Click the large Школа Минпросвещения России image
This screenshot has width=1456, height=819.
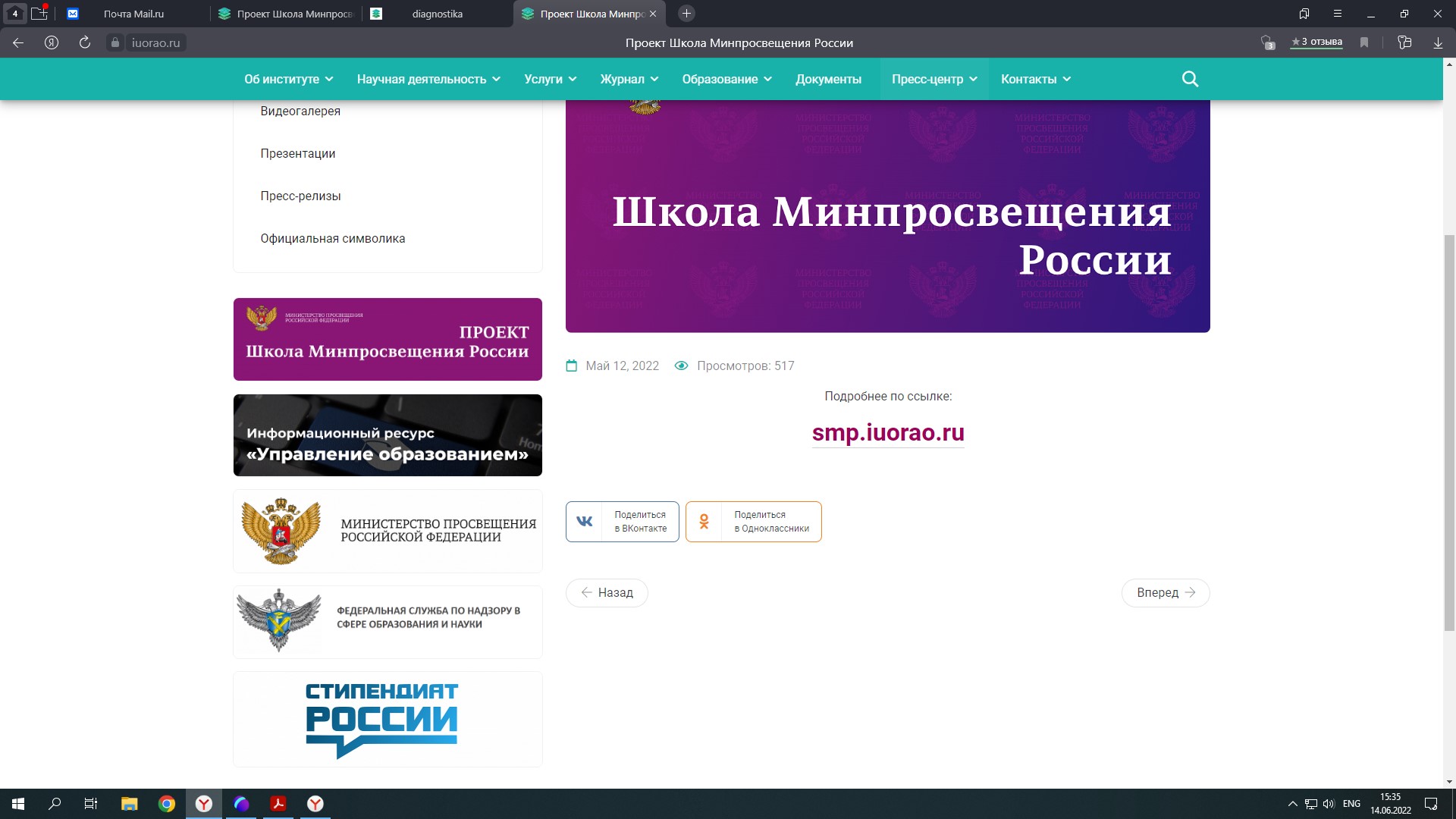click(x=888, y=216)
